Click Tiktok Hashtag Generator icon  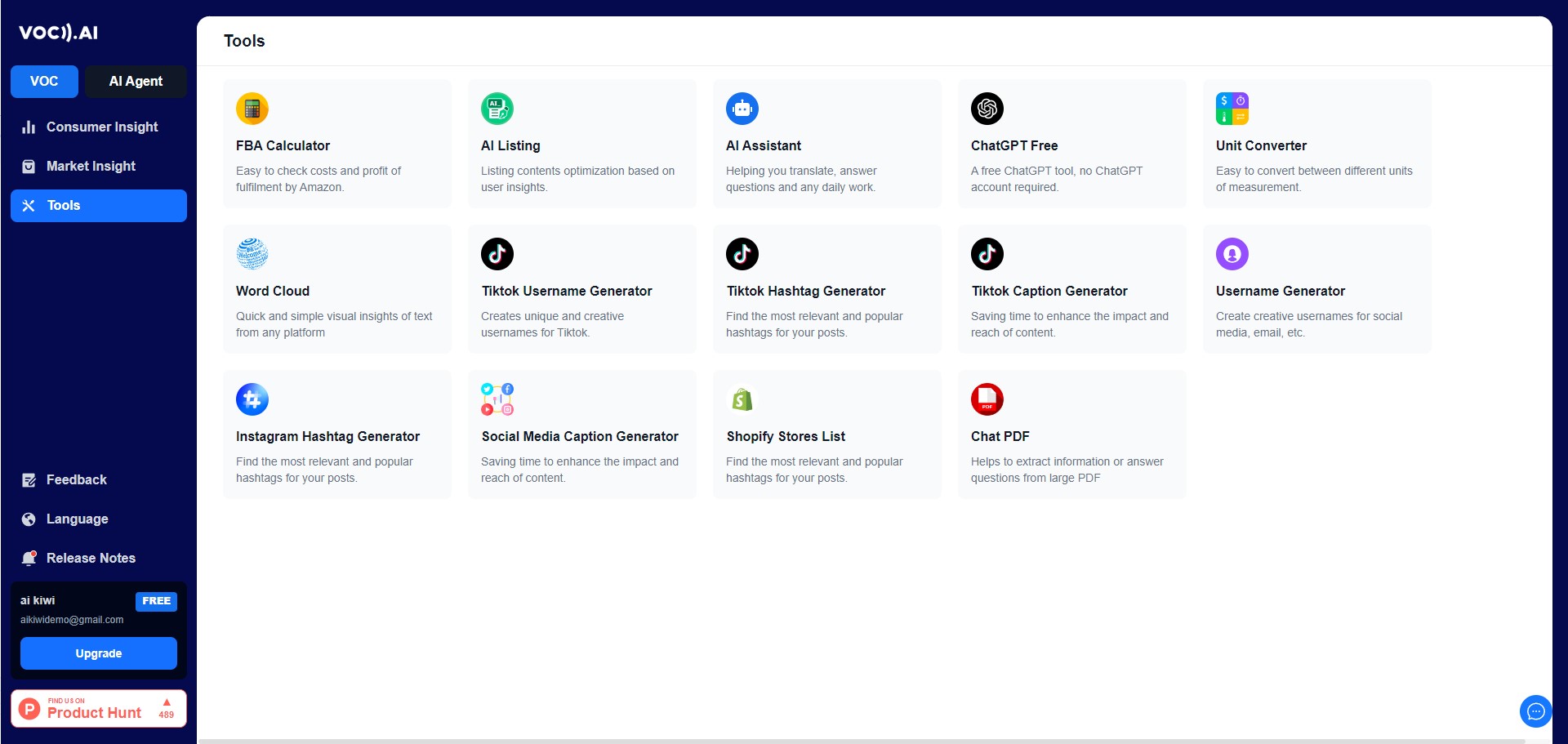coord(742,254)
